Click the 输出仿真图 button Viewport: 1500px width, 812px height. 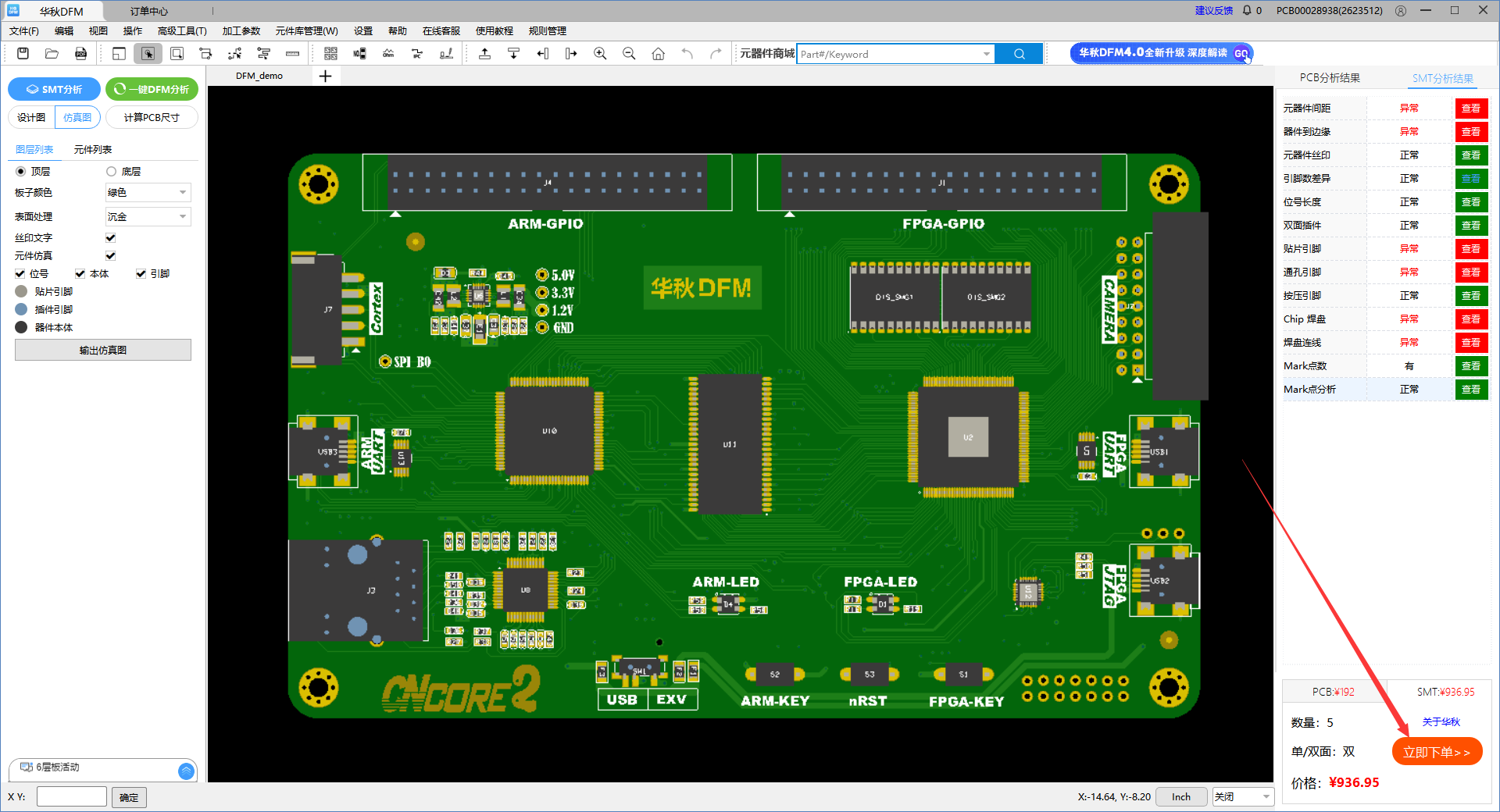click(103, 351)
